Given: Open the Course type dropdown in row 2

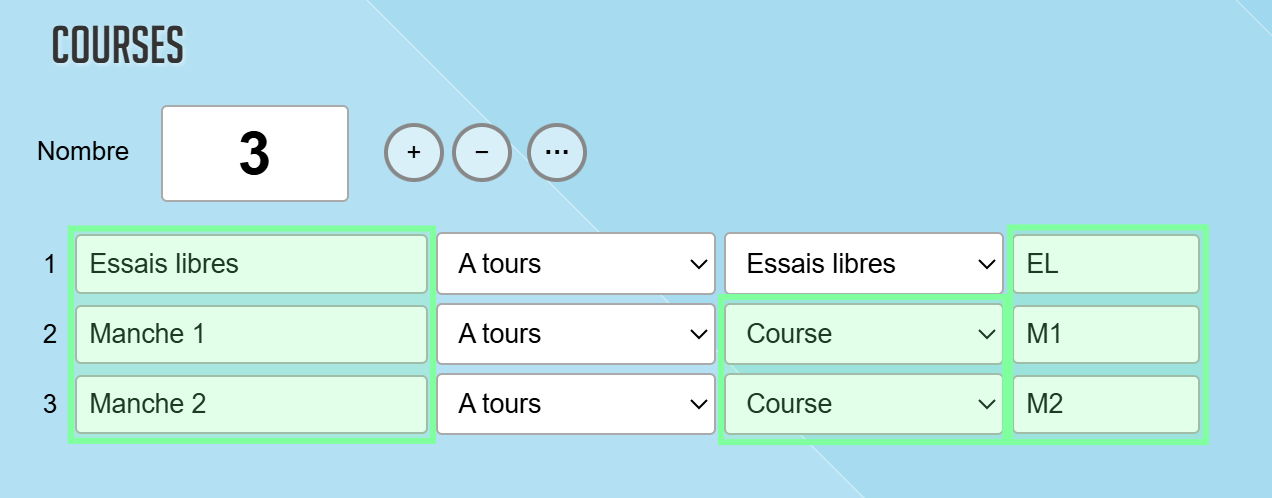Looking at the screenshot, I should (x=863, y=334).
